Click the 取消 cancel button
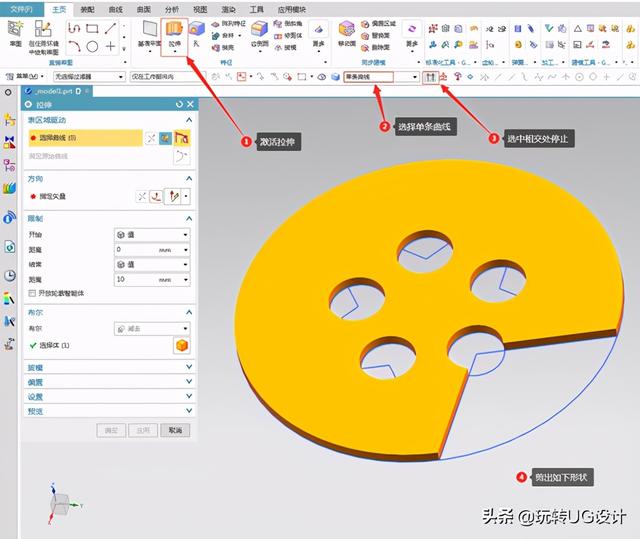This screenshot has height=539, width=640. tap(175, 430)
